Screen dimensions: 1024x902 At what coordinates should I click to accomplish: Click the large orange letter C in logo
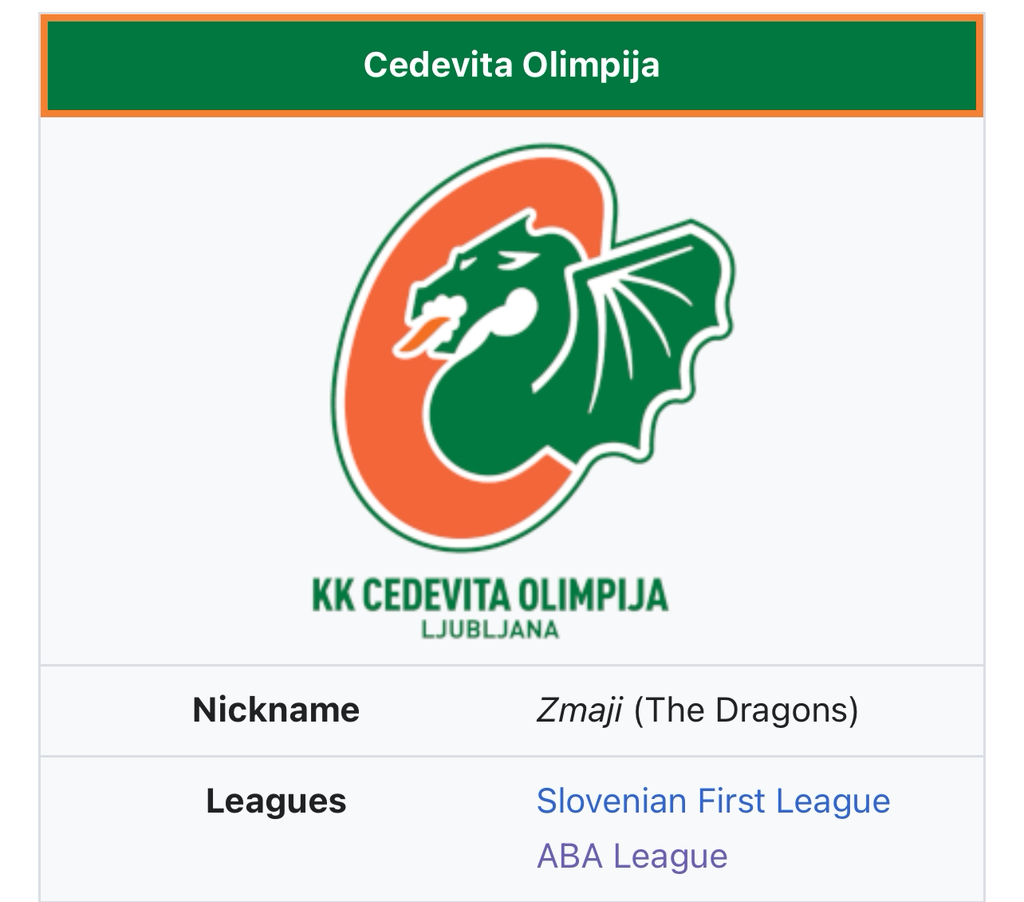click(372, 400)
